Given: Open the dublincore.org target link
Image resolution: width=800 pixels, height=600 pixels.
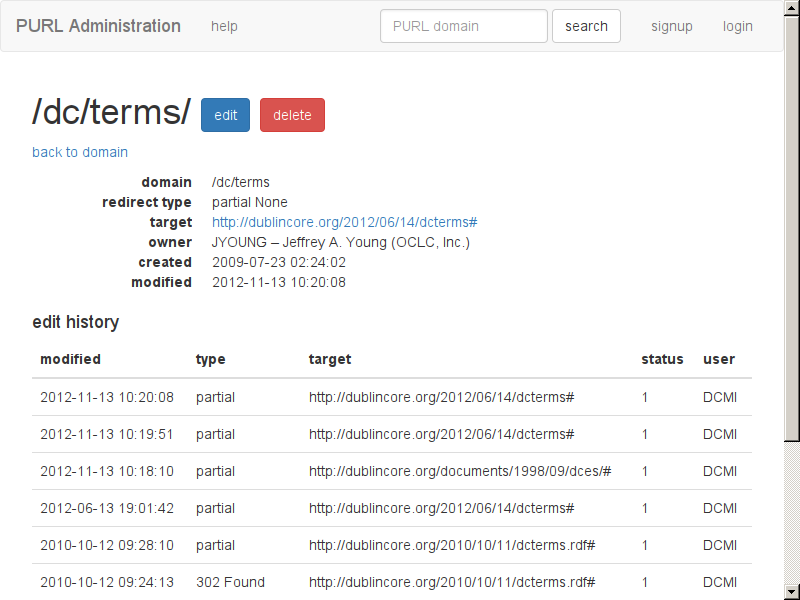Looking at the screenshot, I should (x=344, y=222).
